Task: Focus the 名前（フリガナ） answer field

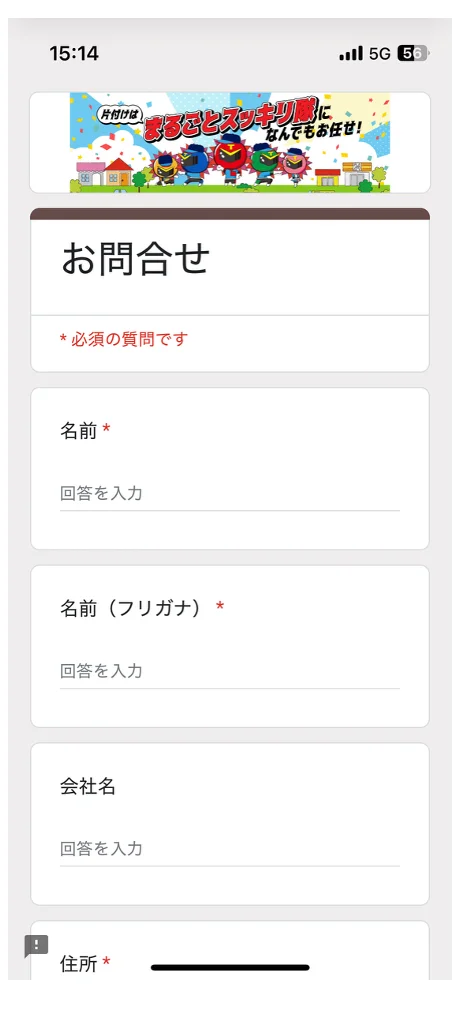Action: 229,671
